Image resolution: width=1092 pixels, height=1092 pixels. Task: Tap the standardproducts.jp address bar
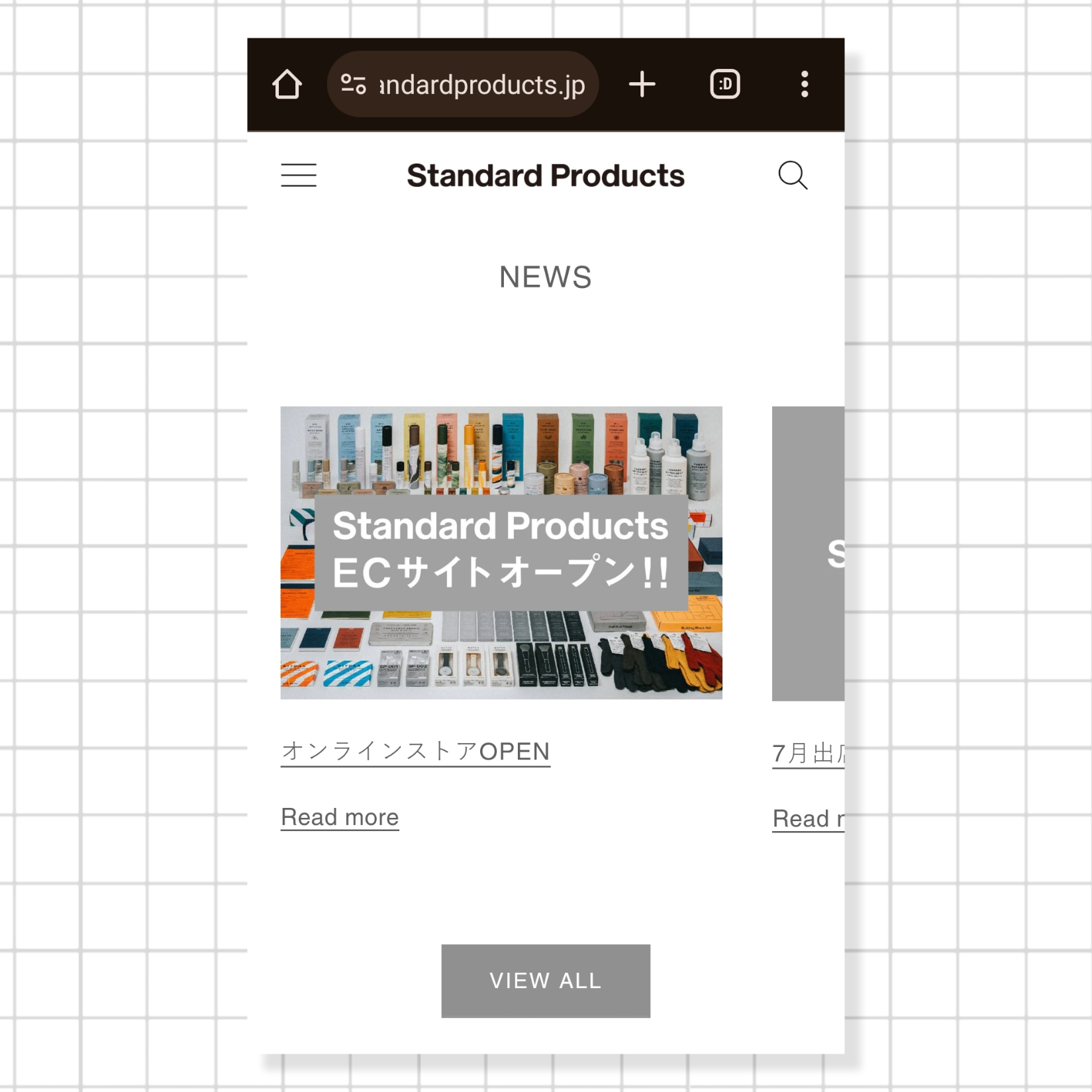(463, 85)
